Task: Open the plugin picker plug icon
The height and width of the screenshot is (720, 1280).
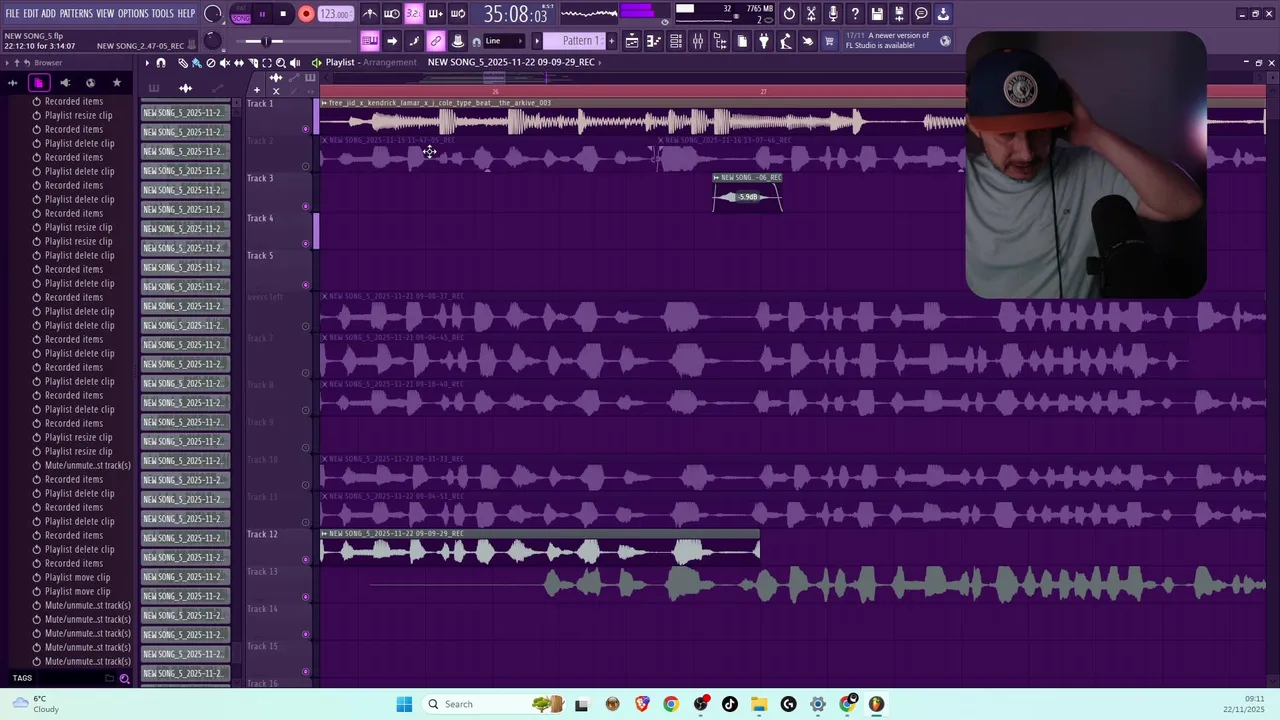Action: [763, 41]
